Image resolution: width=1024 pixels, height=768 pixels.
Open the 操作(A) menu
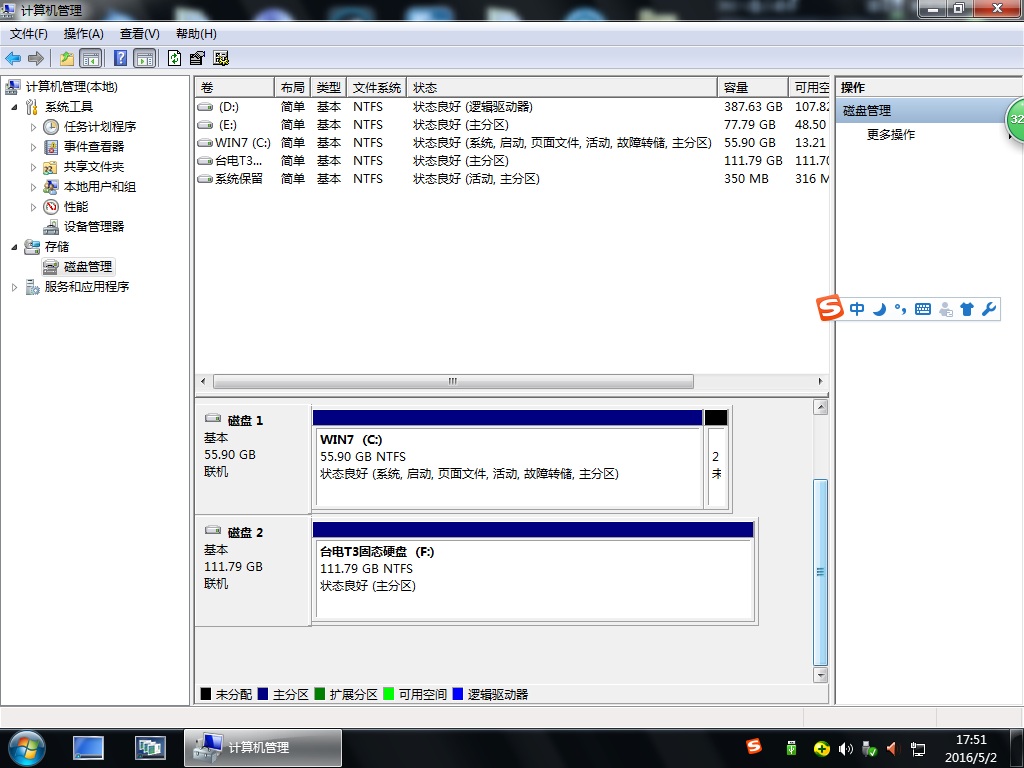tap(84, 34)
